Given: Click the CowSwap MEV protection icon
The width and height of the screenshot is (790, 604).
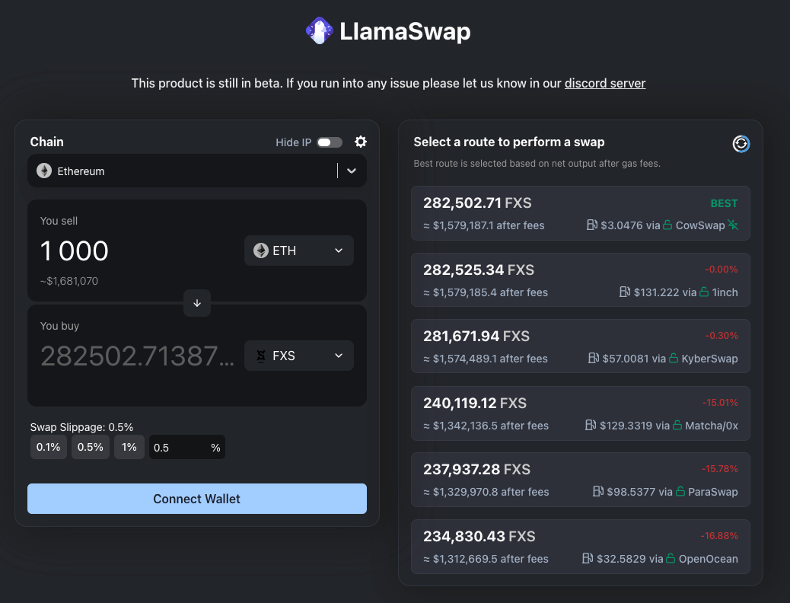Looking at the screenshot, I should click(733, 225).
